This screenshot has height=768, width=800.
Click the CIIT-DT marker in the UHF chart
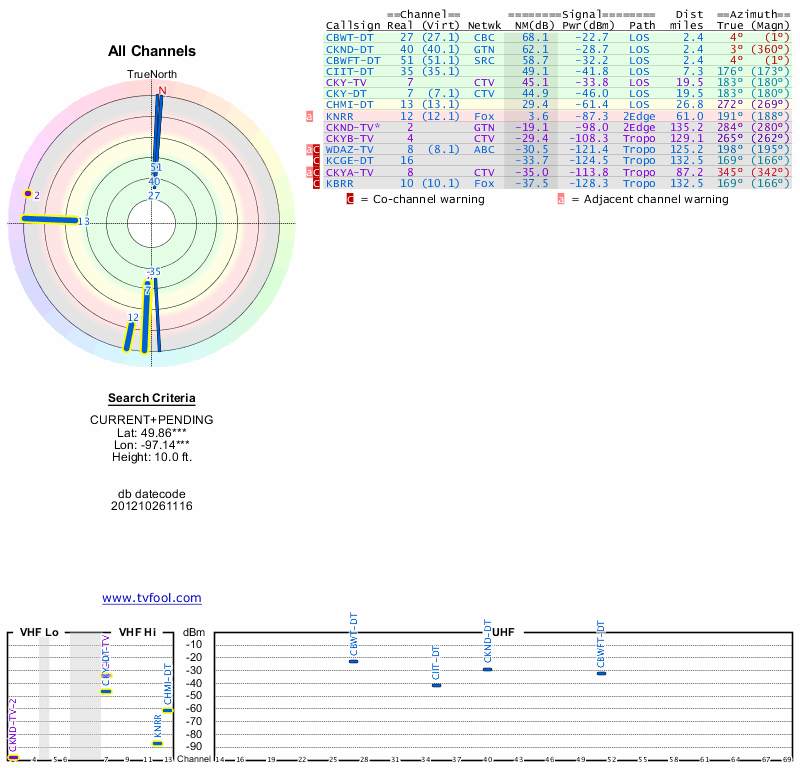tap(436, 685)
